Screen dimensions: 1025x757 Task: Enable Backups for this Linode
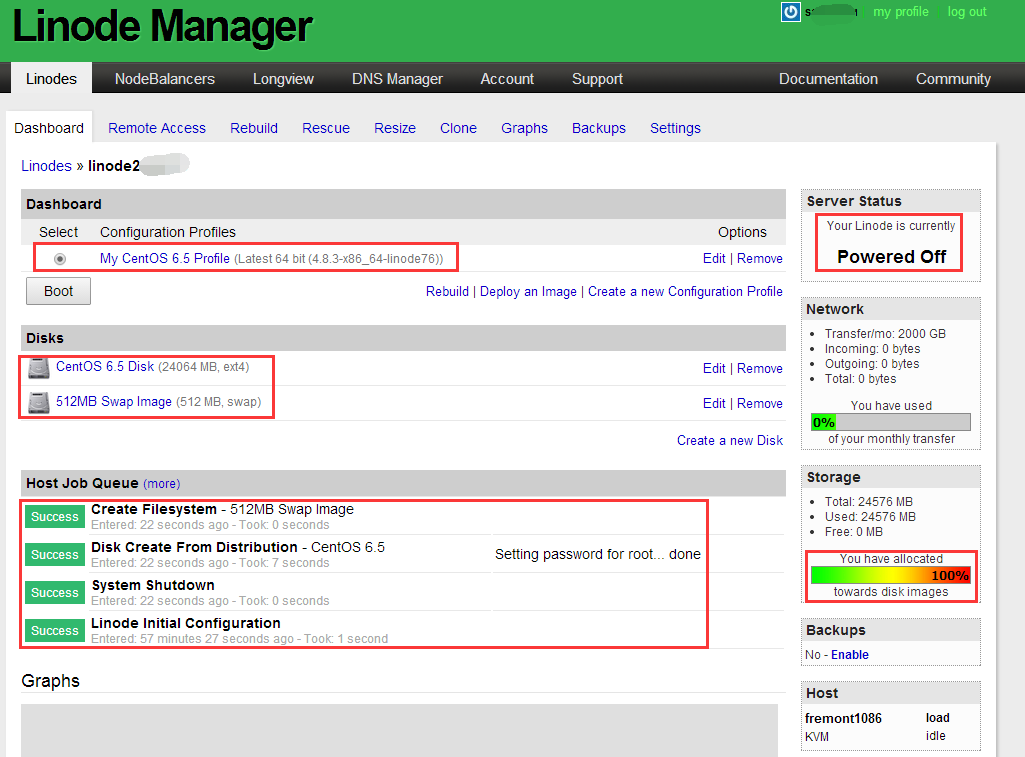pos(850,654)
